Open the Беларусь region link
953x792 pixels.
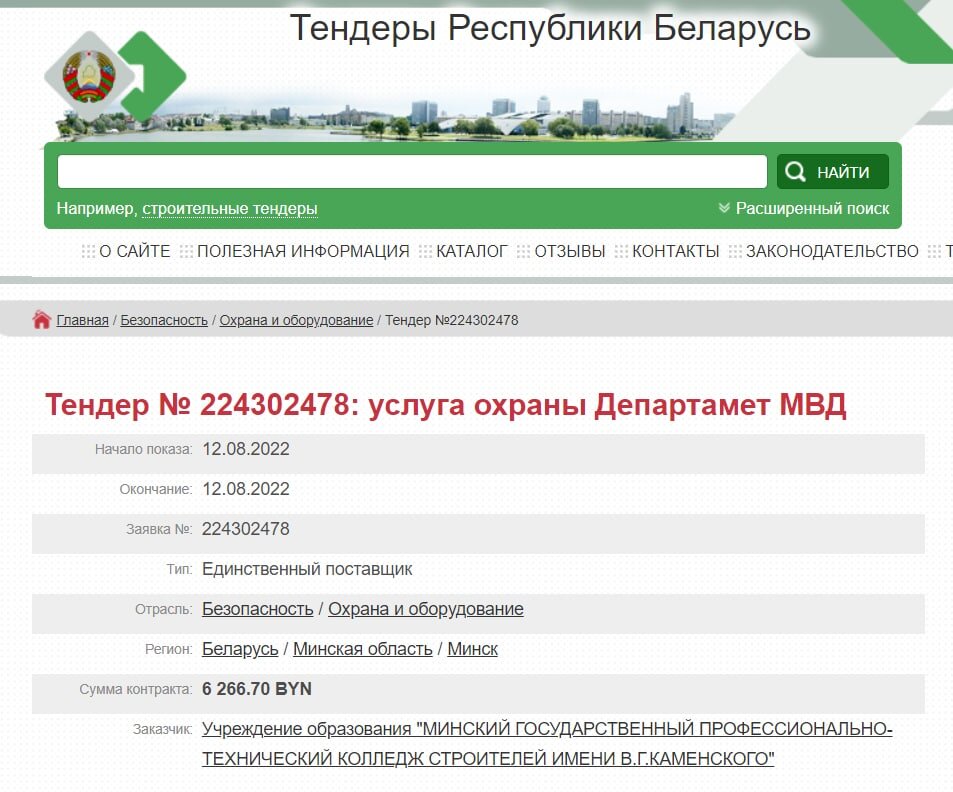click(240, 649)
